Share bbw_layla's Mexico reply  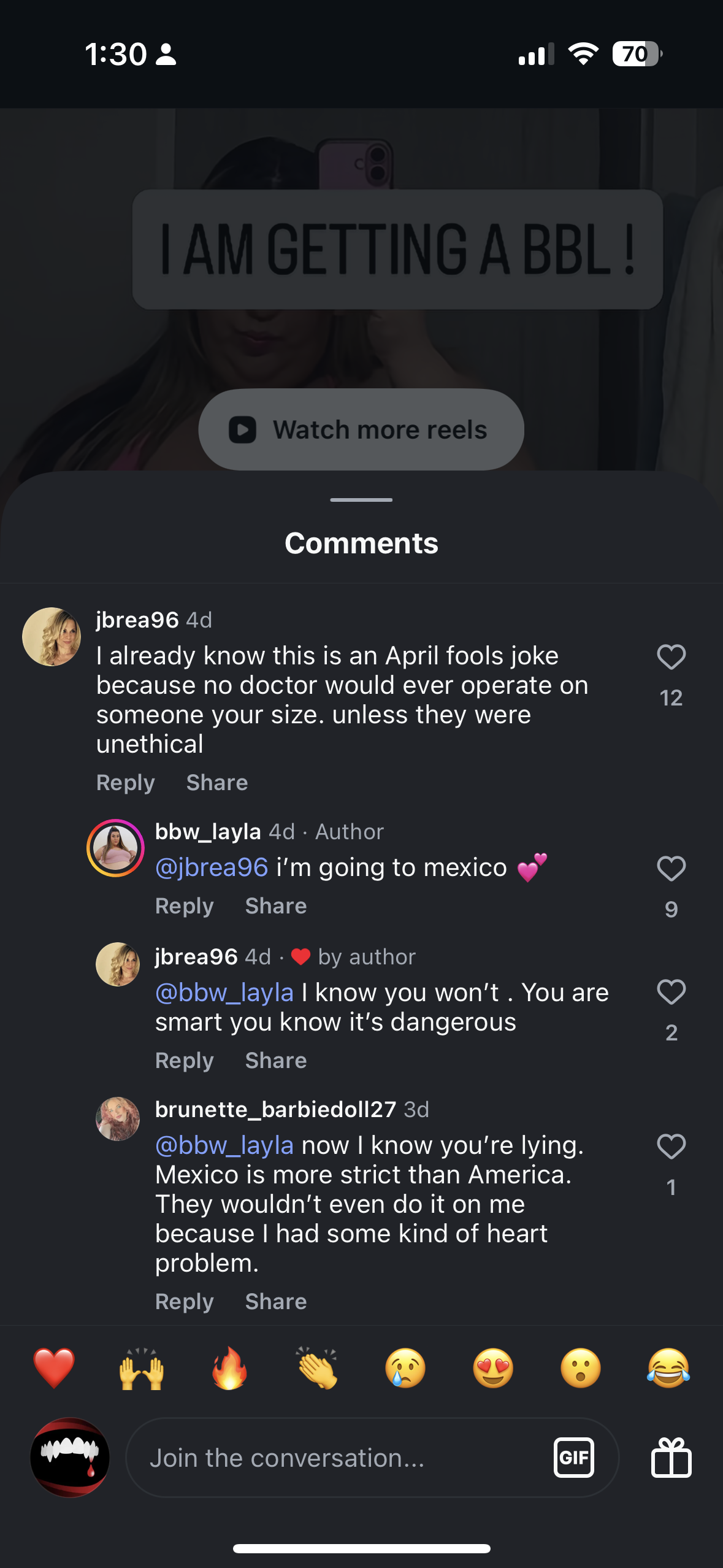click(x=276, y=906)
